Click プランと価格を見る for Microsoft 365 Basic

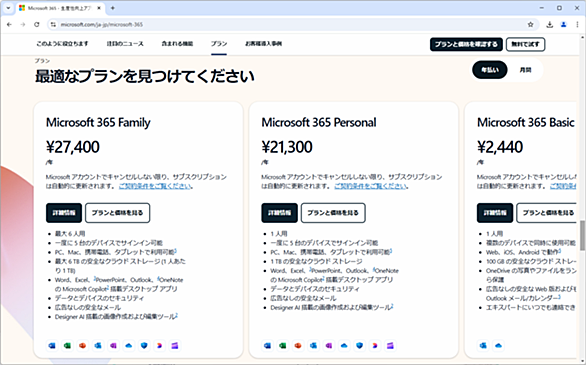pyautogui.click(x=546, y=213)
